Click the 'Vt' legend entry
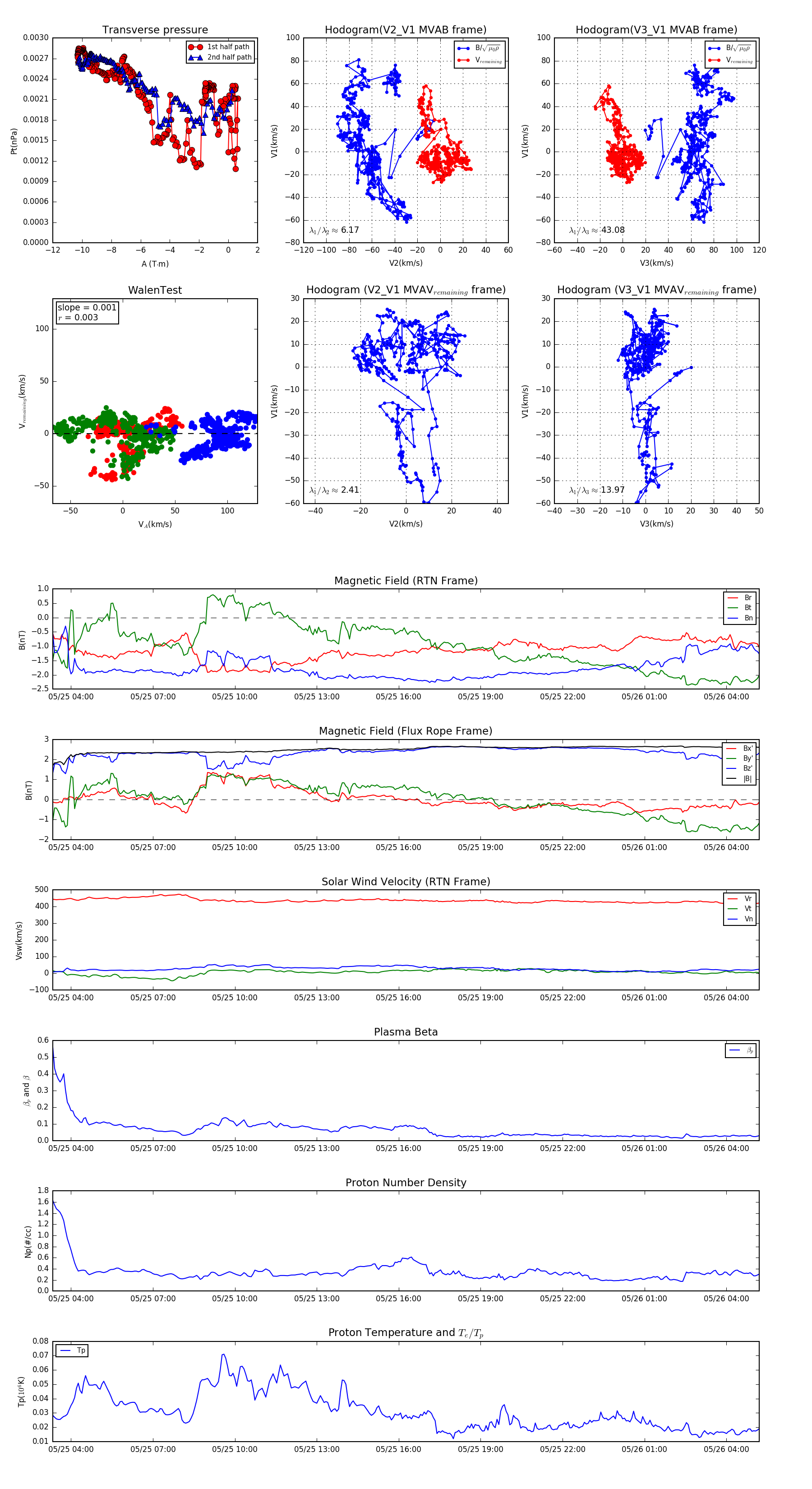Viewport: 812px width, 1489px height. click(x=740, y=909)
